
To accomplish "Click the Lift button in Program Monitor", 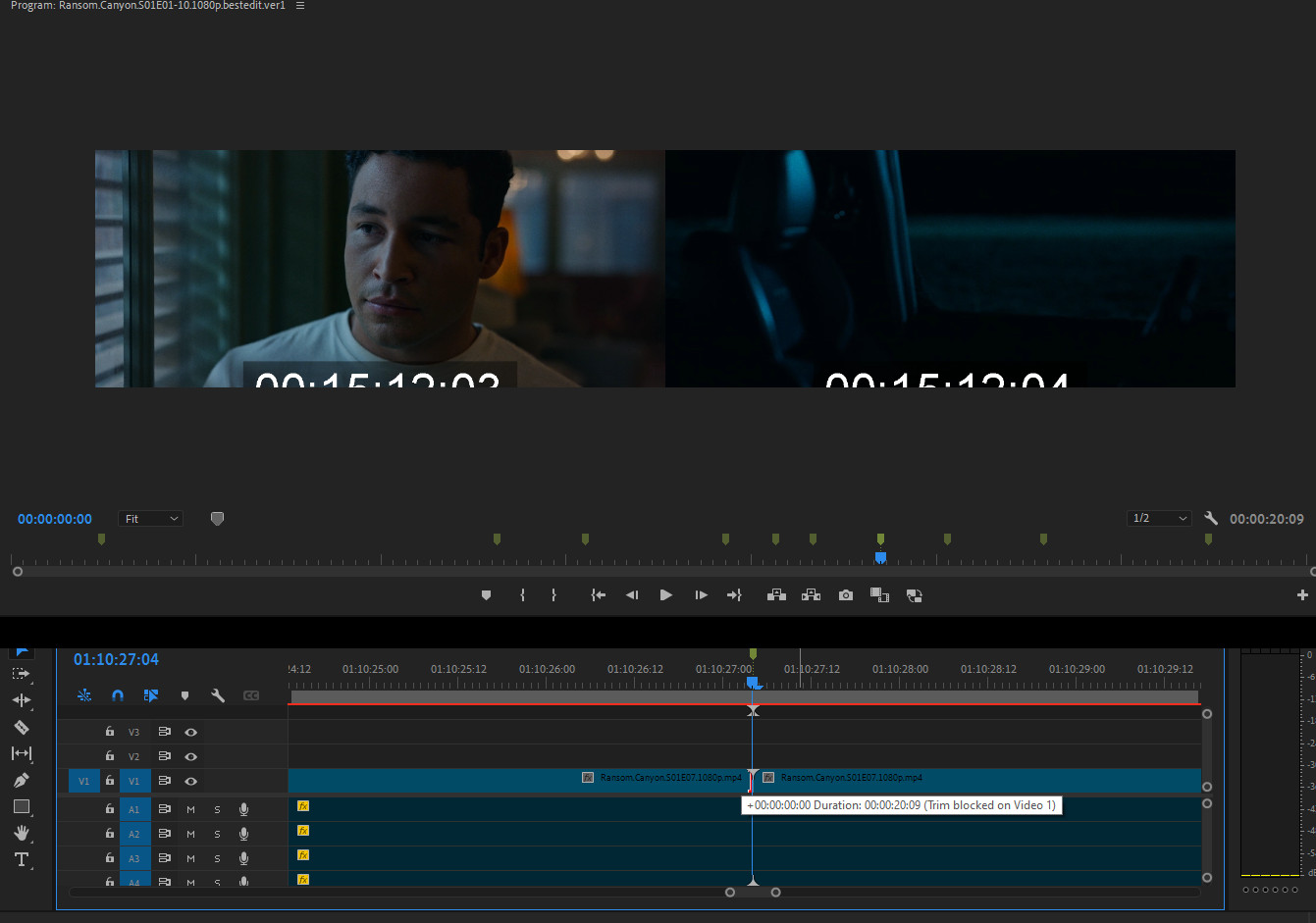I will (x=776, y=595).
